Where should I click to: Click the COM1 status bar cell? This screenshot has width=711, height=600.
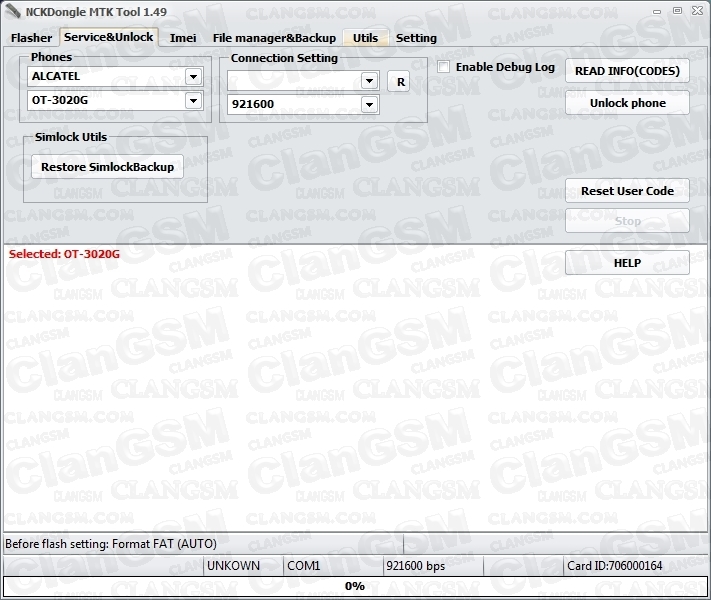(333, 566)
